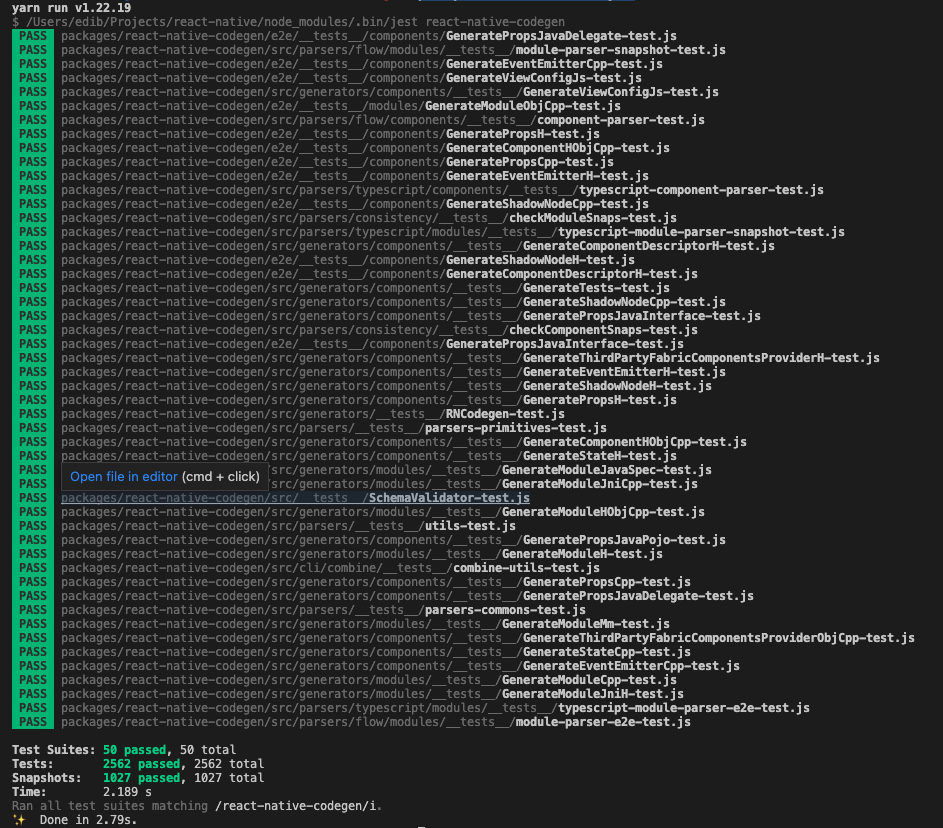Click the '2562 passed' tests count

(x=141, y=764)
